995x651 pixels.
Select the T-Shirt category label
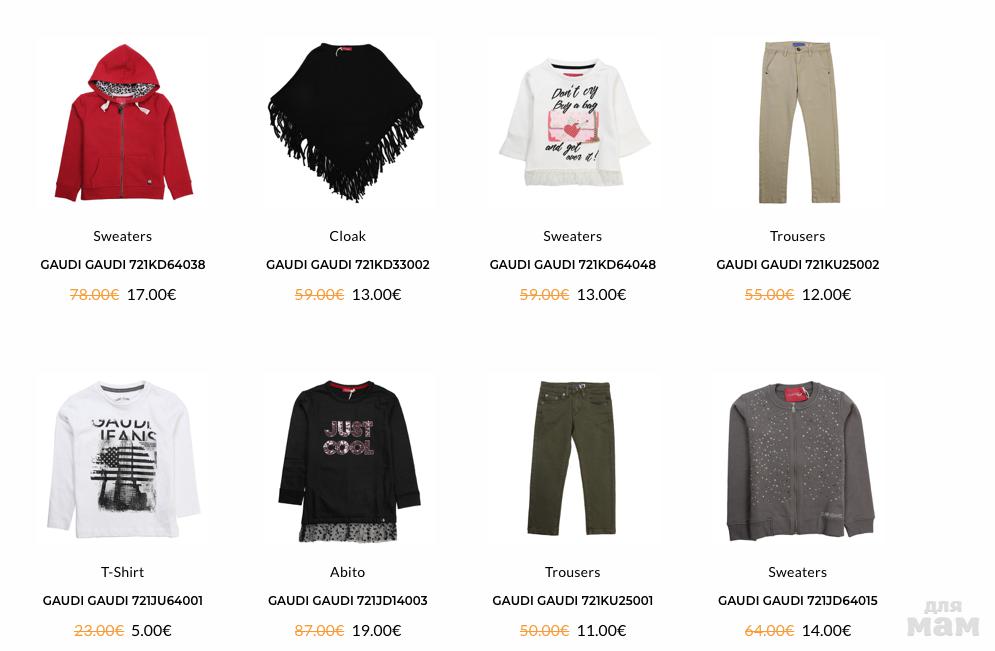(x=122, y=572)
